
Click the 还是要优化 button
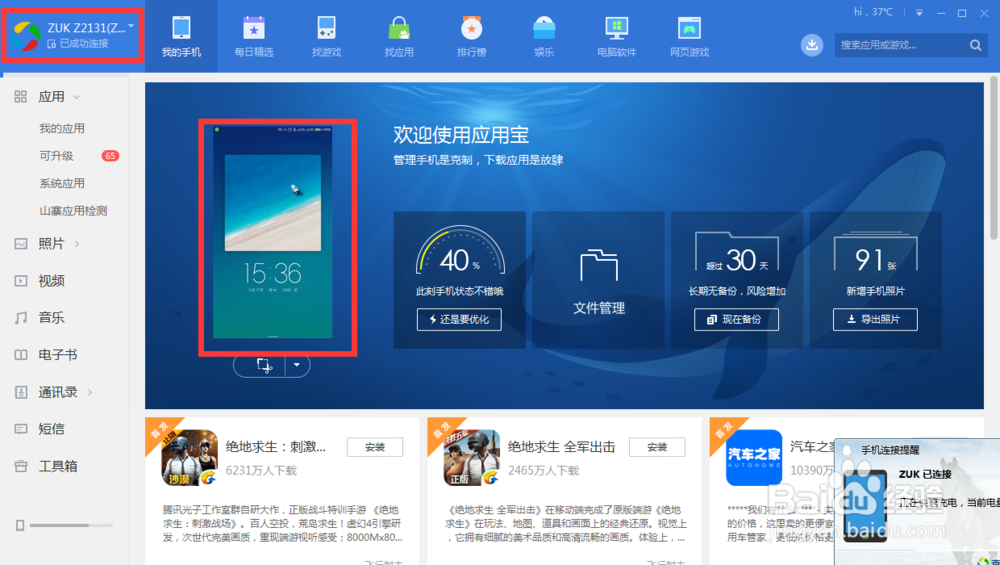[x=459, y=319]
